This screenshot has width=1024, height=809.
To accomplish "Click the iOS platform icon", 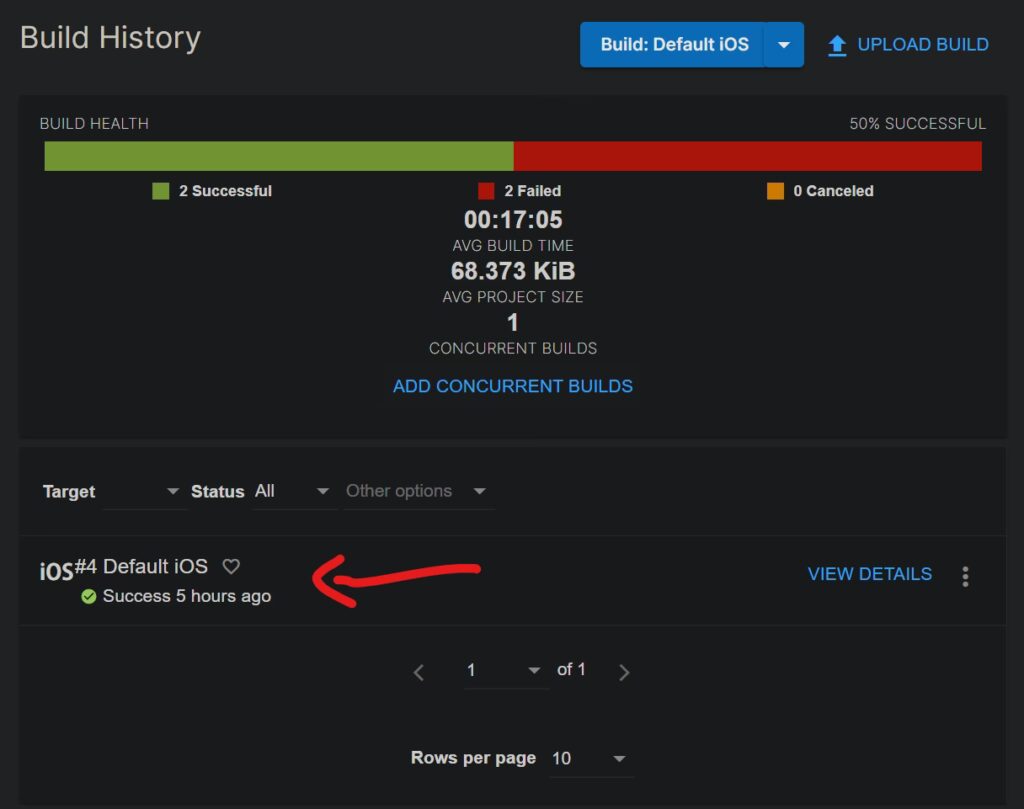I will (x=56, y=571).
